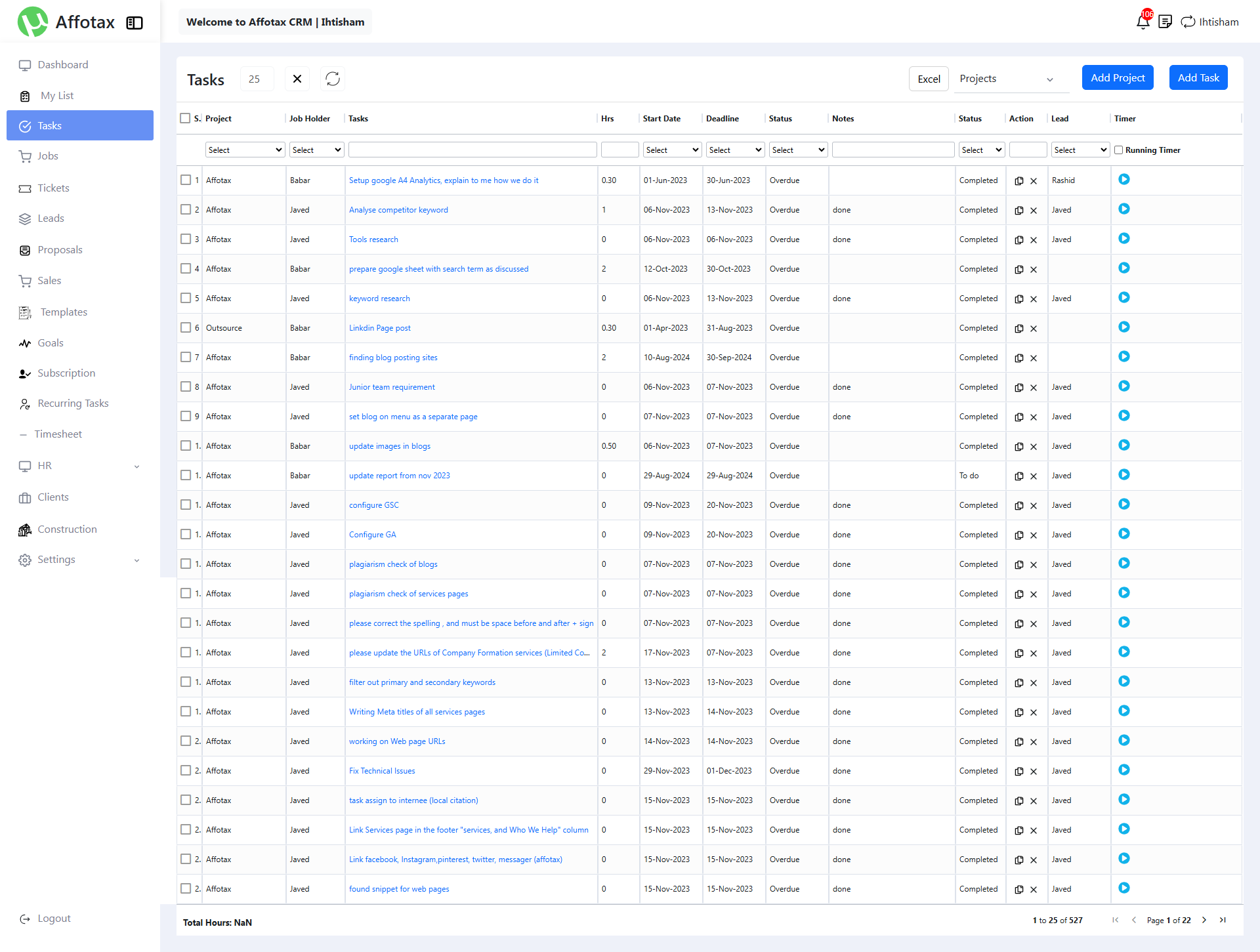This screenshot has height=952, width=1260.
Task: Click the refresh tasks icon
Action: coord(333,79)
